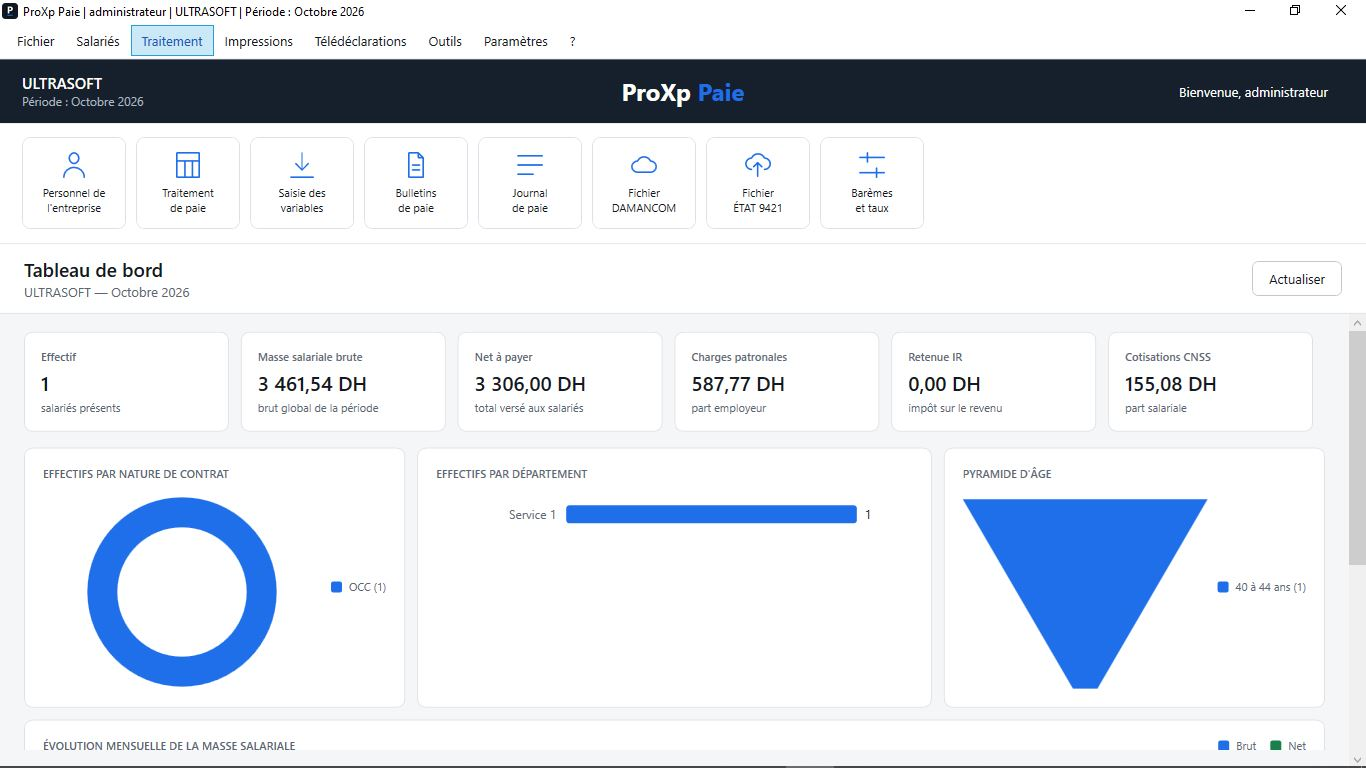
Task: Click the dashboard vertical scrollbar thumb
Action: click(x=1357, y=448)
